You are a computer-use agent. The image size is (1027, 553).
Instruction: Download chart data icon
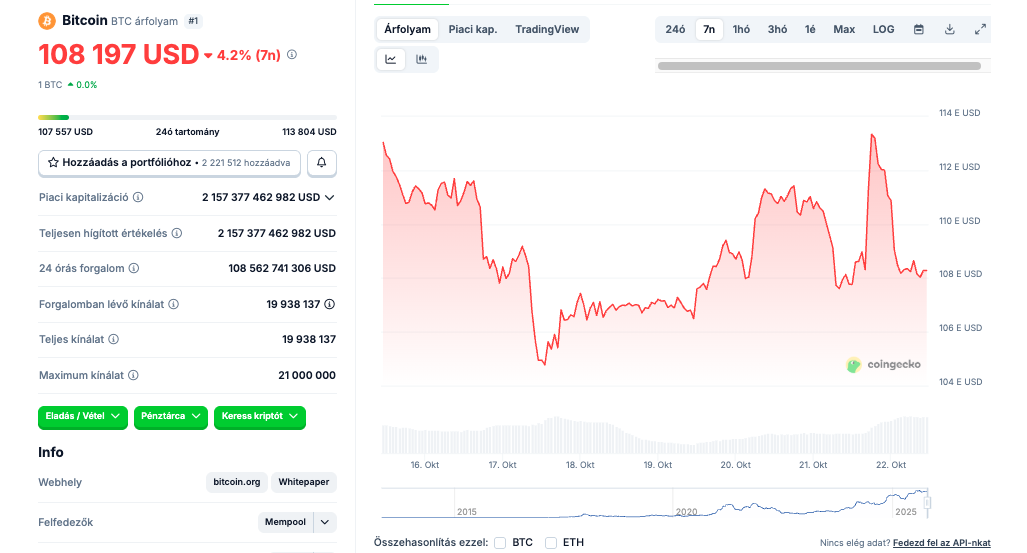[949, 30]
